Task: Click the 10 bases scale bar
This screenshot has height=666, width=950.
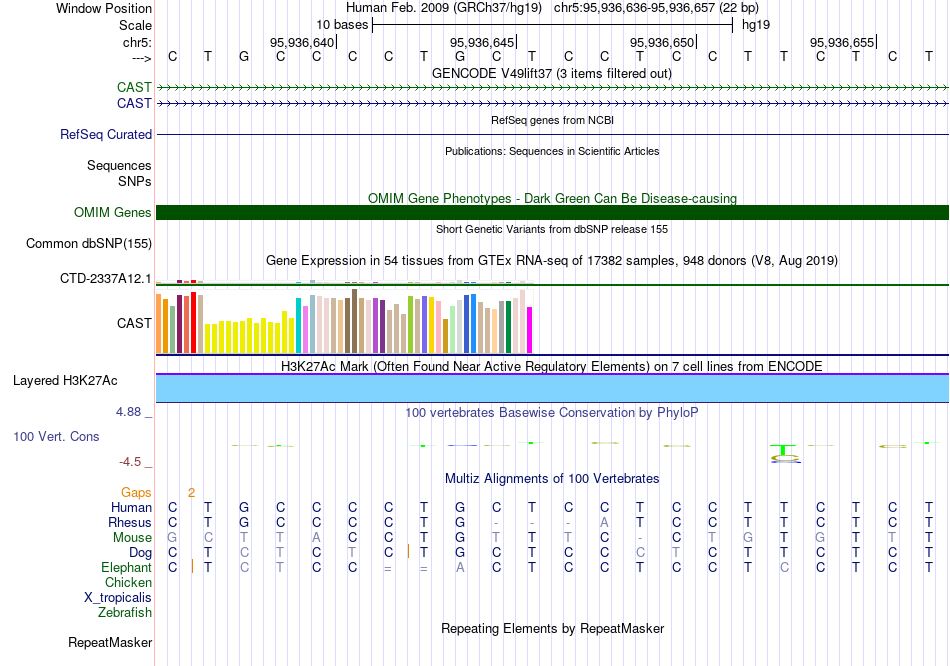Action: pyautogui.click(x=552, y=24)
